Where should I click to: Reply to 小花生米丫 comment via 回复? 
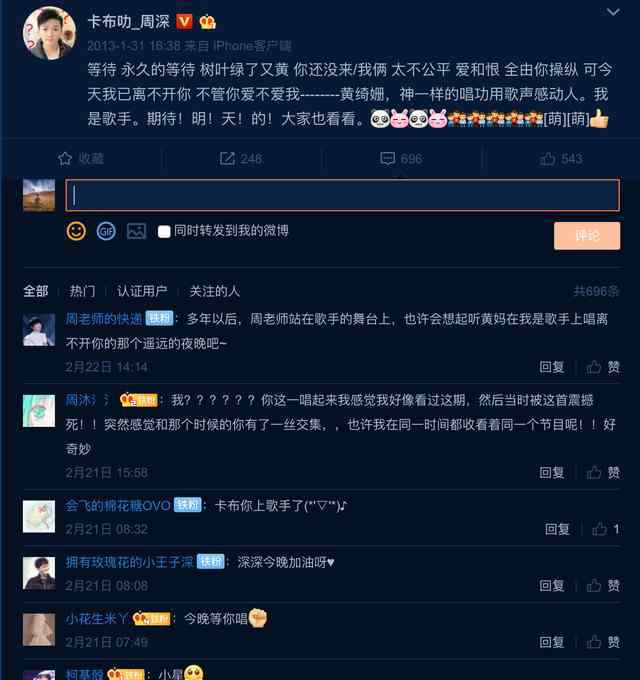[x=552, y=642]
